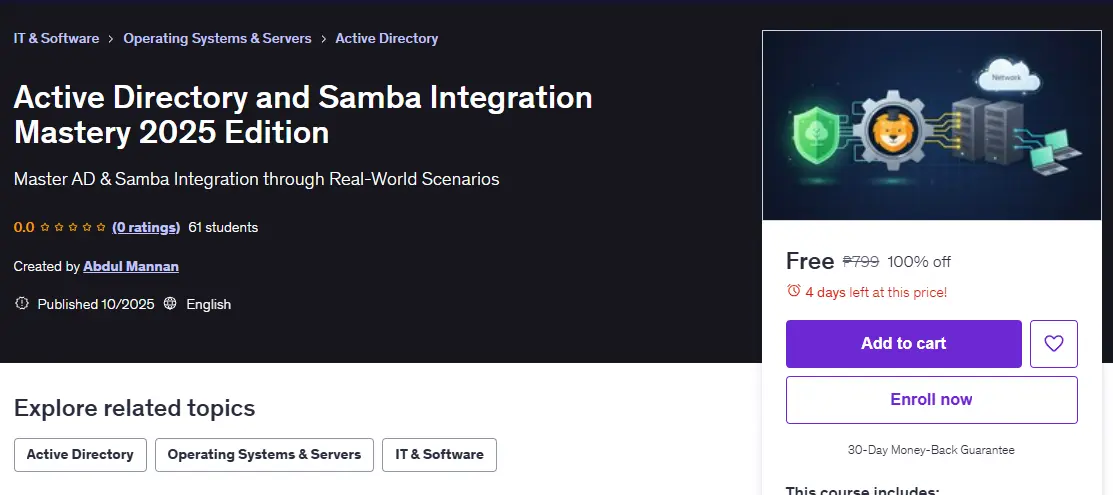Select the IT & Software topic chip
This screenshot has width=1113, height=495.
[x=439, y=455]
